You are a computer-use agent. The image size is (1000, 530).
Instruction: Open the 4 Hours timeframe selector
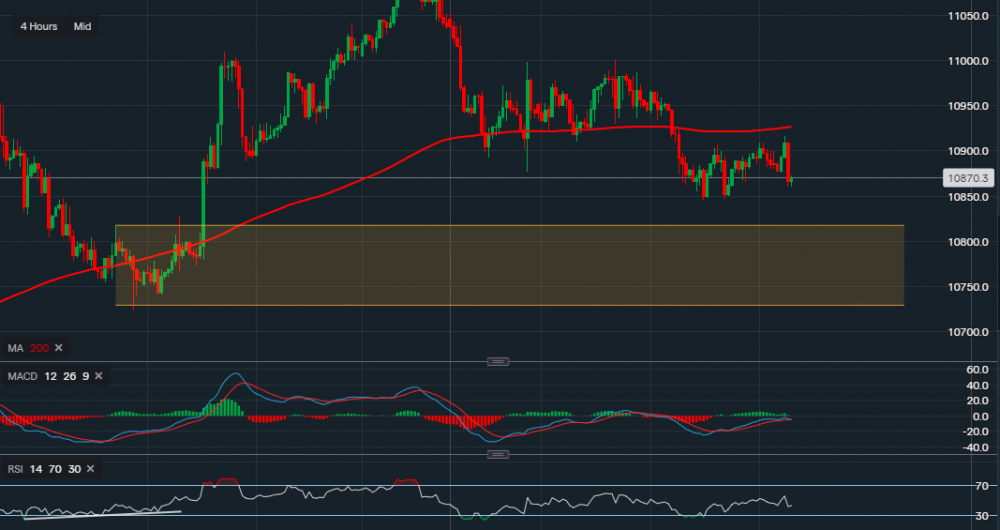pyautogui.click(x=36, y=26)
